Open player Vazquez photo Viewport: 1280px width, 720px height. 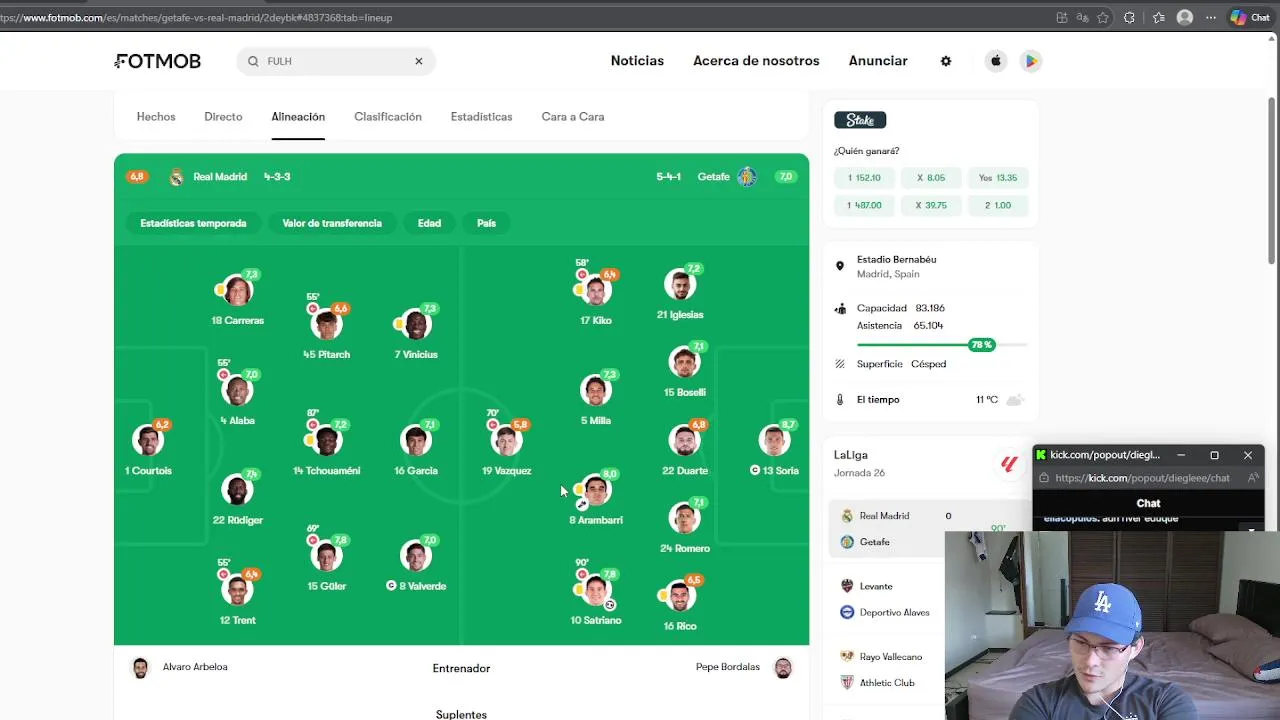506,440
